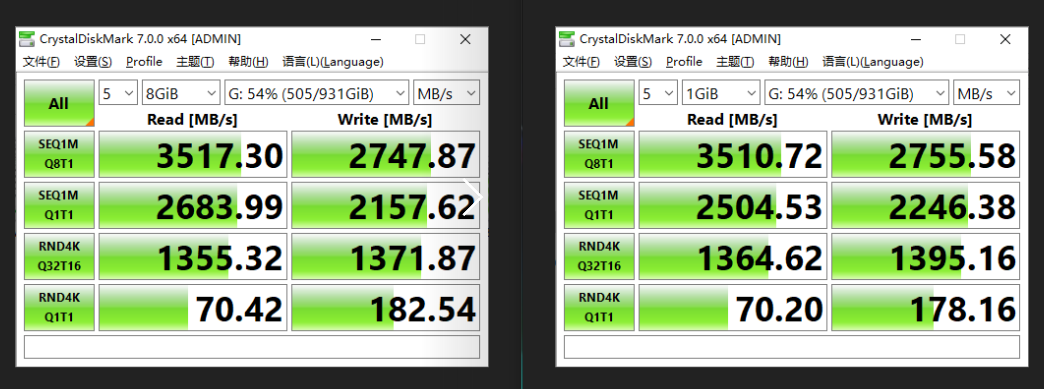The image size is (1044, 389).
Task: Click the 2755.58 write result
Action: [925, 154]
